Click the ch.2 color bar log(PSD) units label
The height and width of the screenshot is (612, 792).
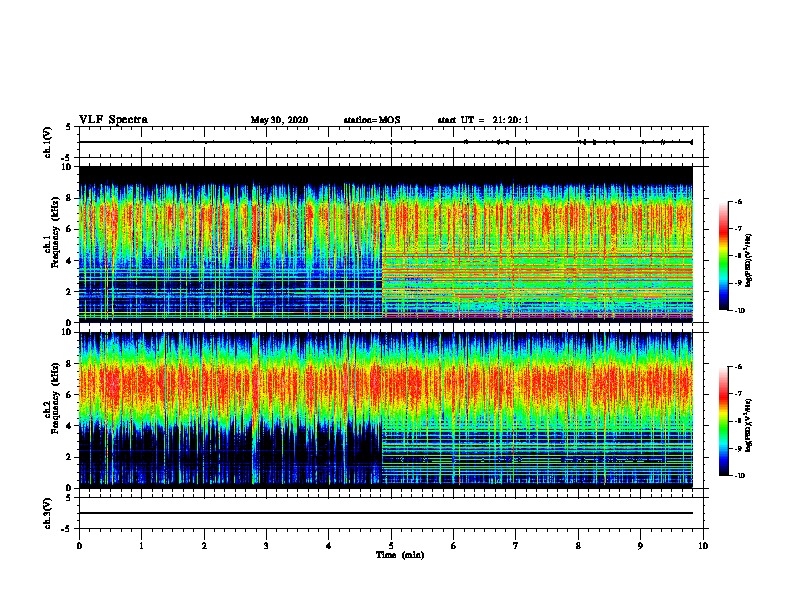pos(749,425)
